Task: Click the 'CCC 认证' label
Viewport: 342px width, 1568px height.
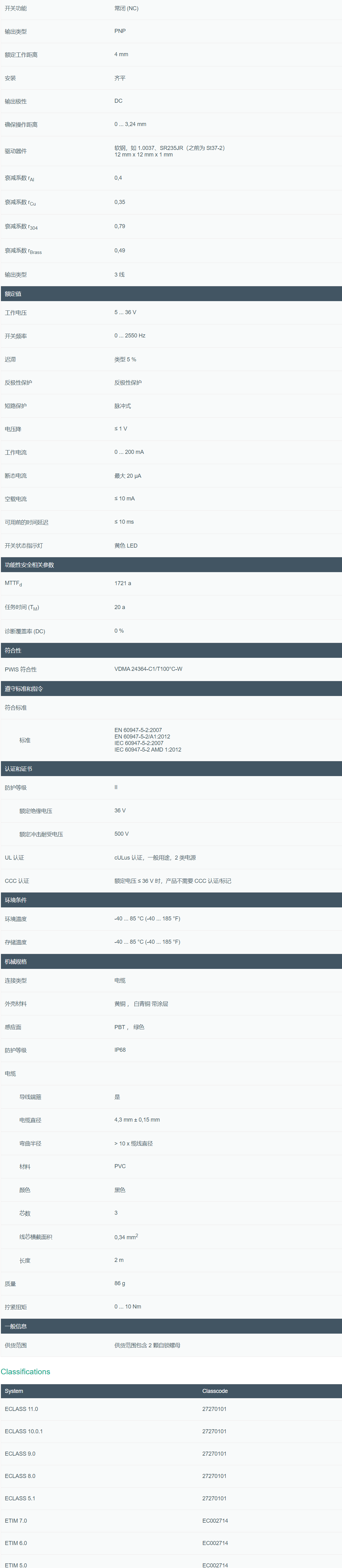Action: 17,881
